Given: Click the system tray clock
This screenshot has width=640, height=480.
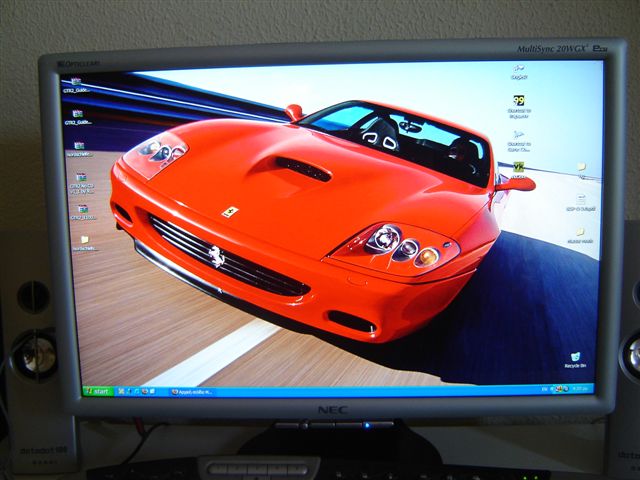Looking at the screenshot, I should click(x=582, y=389).
